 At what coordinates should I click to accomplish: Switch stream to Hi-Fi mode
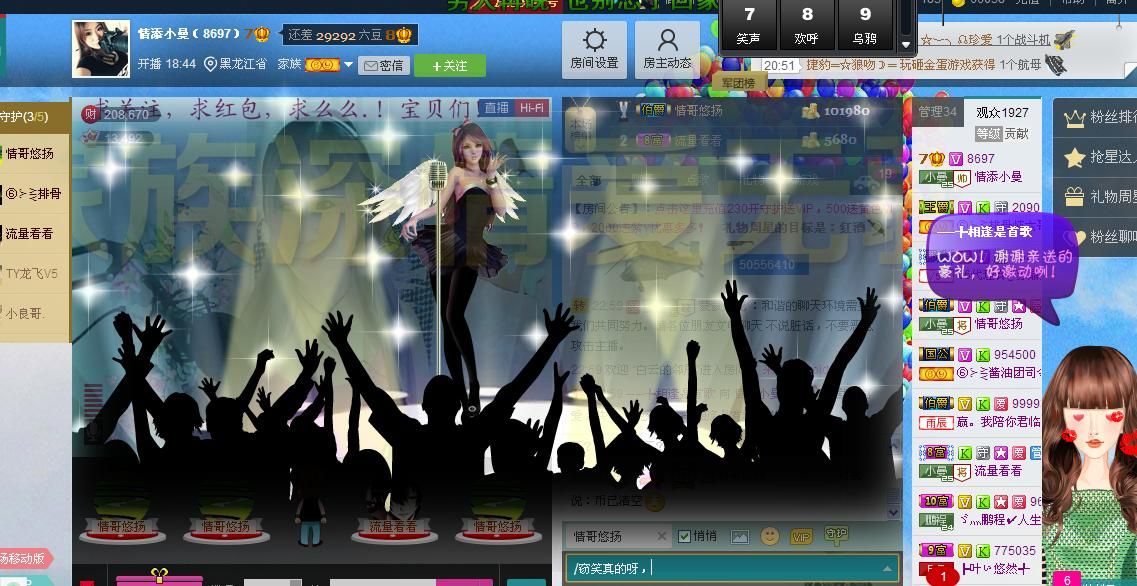(531, 108)
